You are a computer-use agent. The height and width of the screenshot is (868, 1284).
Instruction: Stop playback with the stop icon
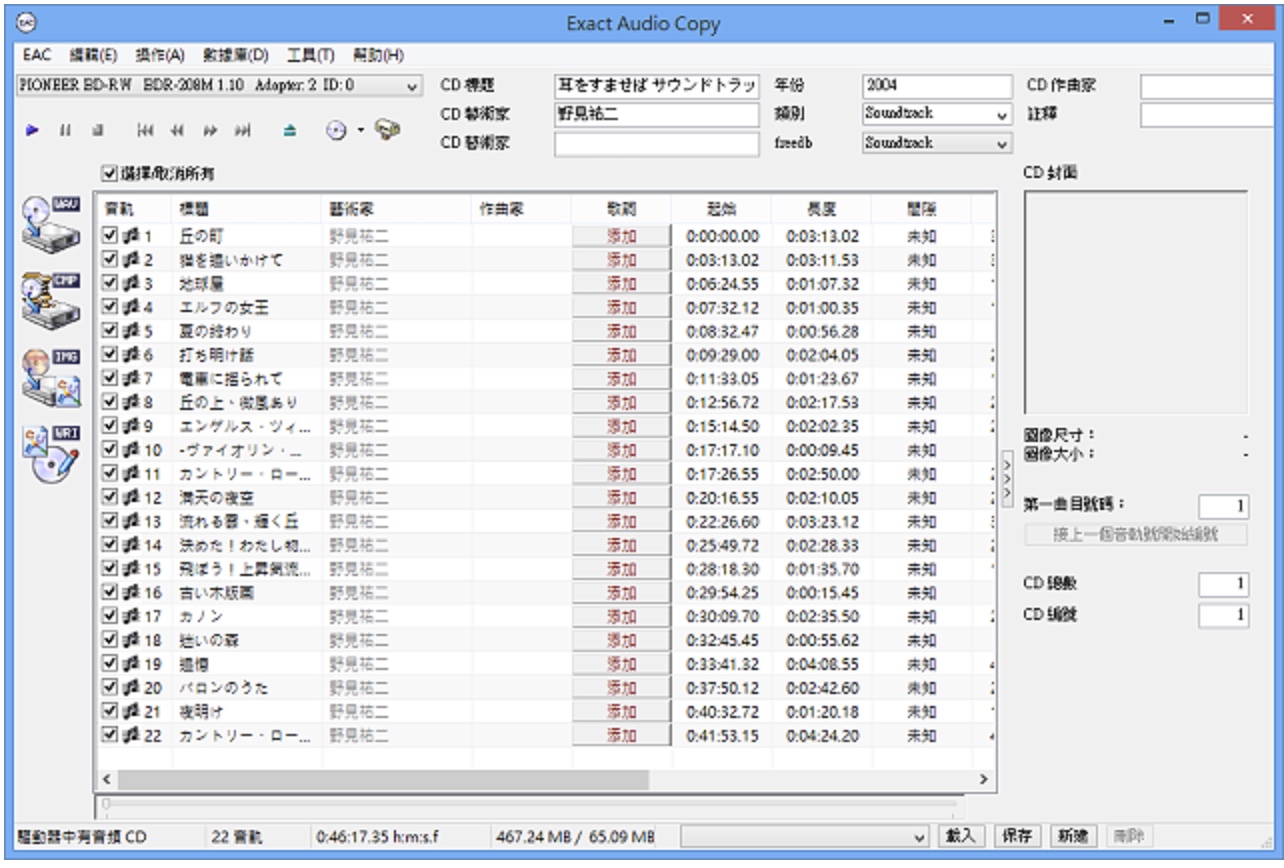pos(97,131)
